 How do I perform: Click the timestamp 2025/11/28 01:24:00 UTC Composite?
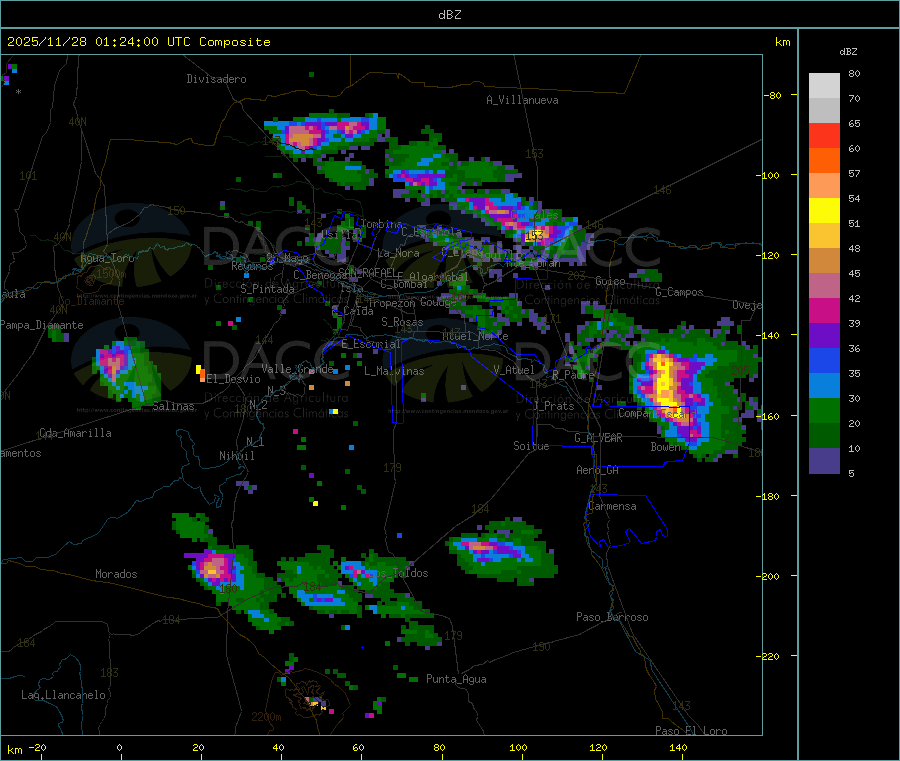138,42
